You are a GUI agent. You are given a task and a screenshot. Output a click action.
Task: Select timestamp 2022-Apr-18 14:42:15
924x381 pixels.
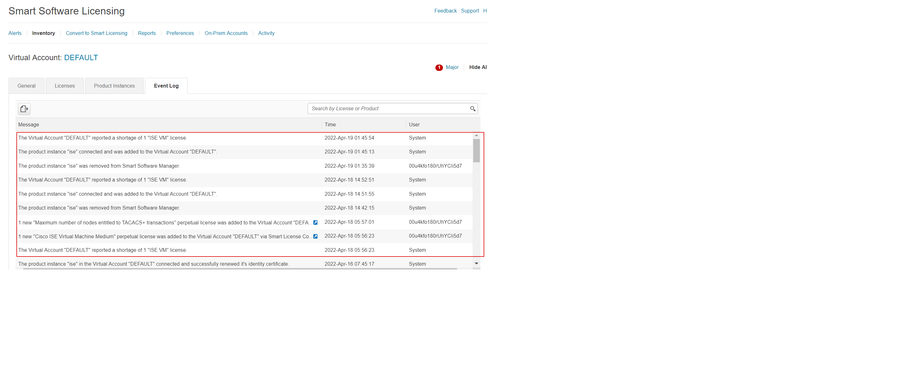pos(349,208)
